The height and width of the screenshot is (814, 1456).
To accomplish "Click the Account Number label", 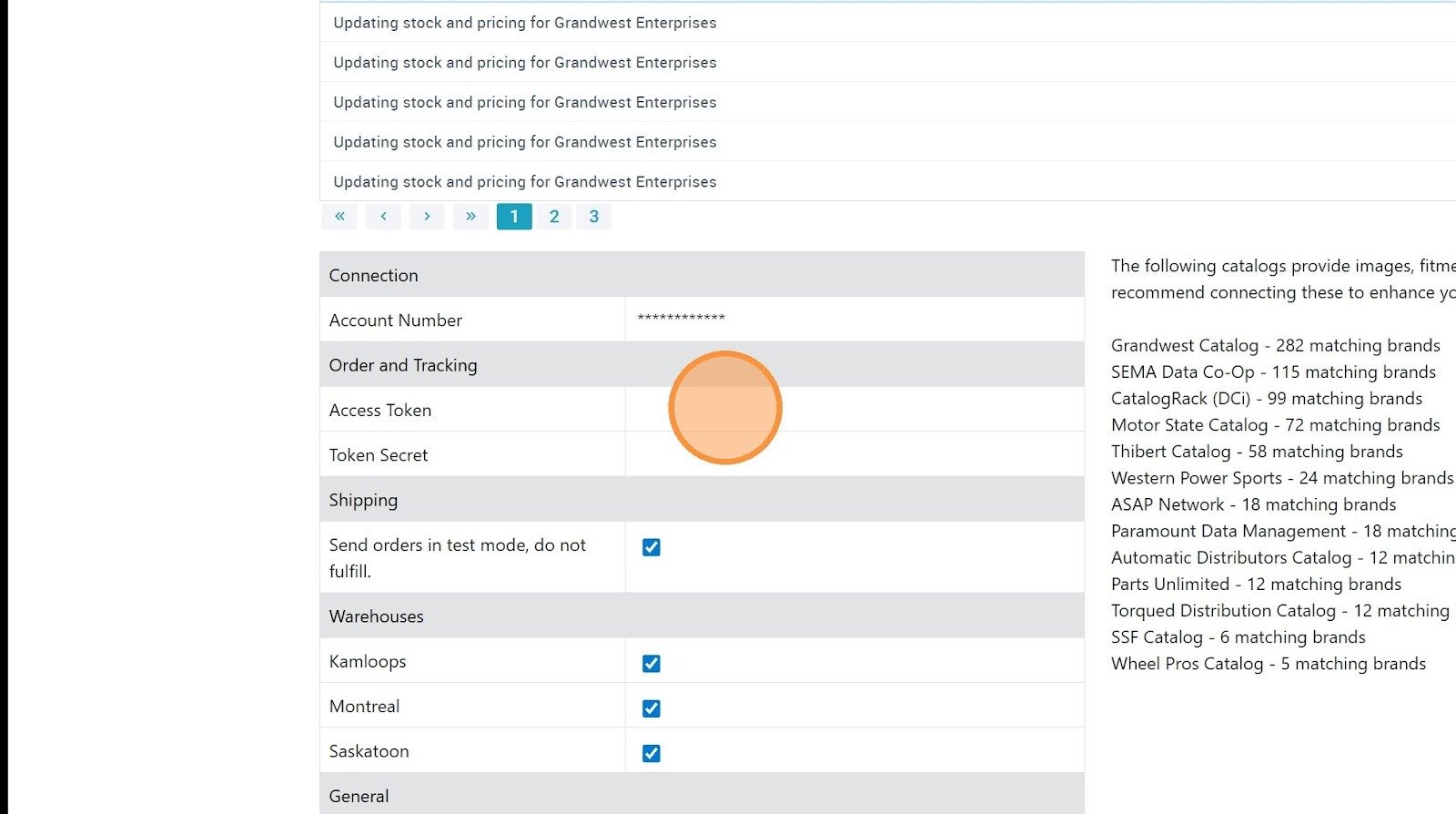I will click(396, 320).
